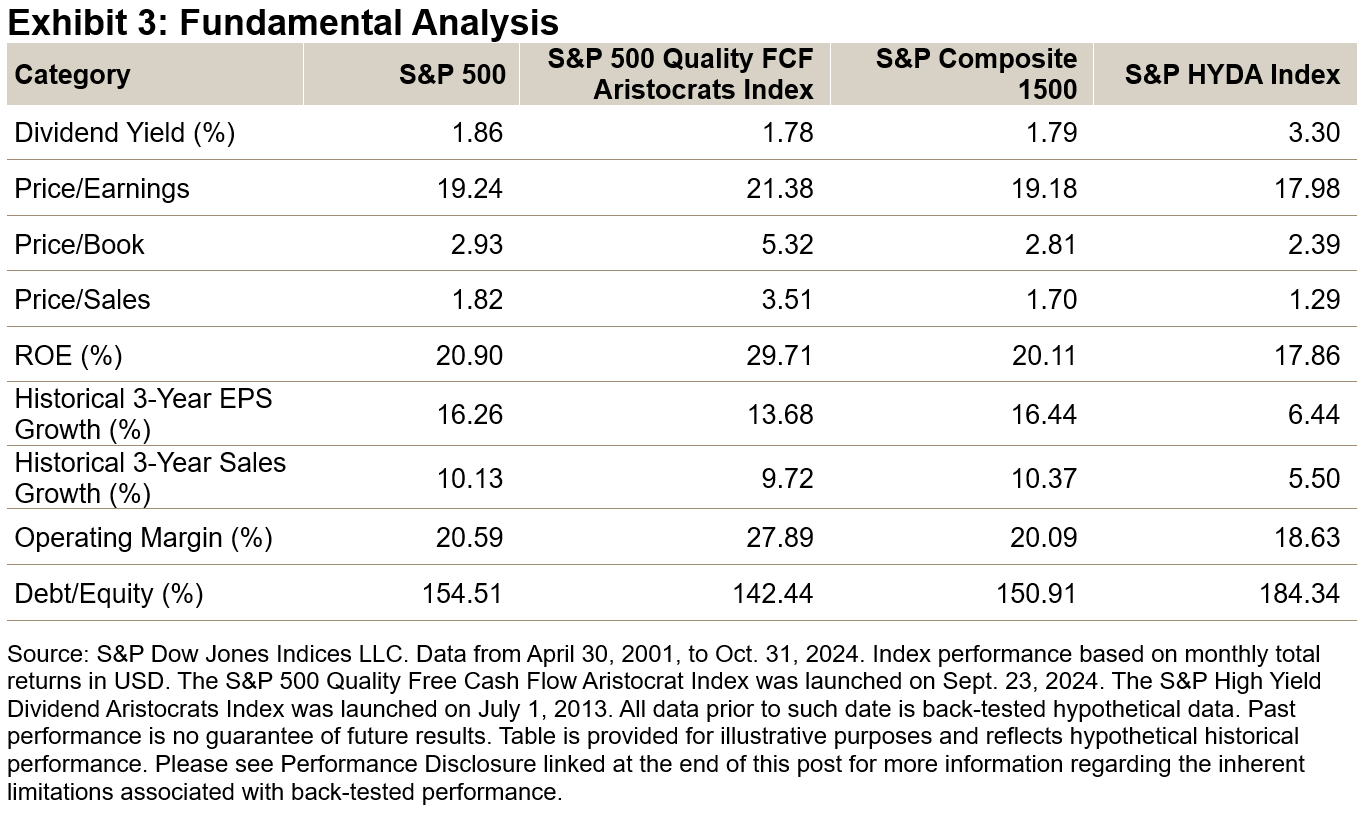Click the Price/Sales row label
This screenshot has height=816, width=1363.
point(82,299)
